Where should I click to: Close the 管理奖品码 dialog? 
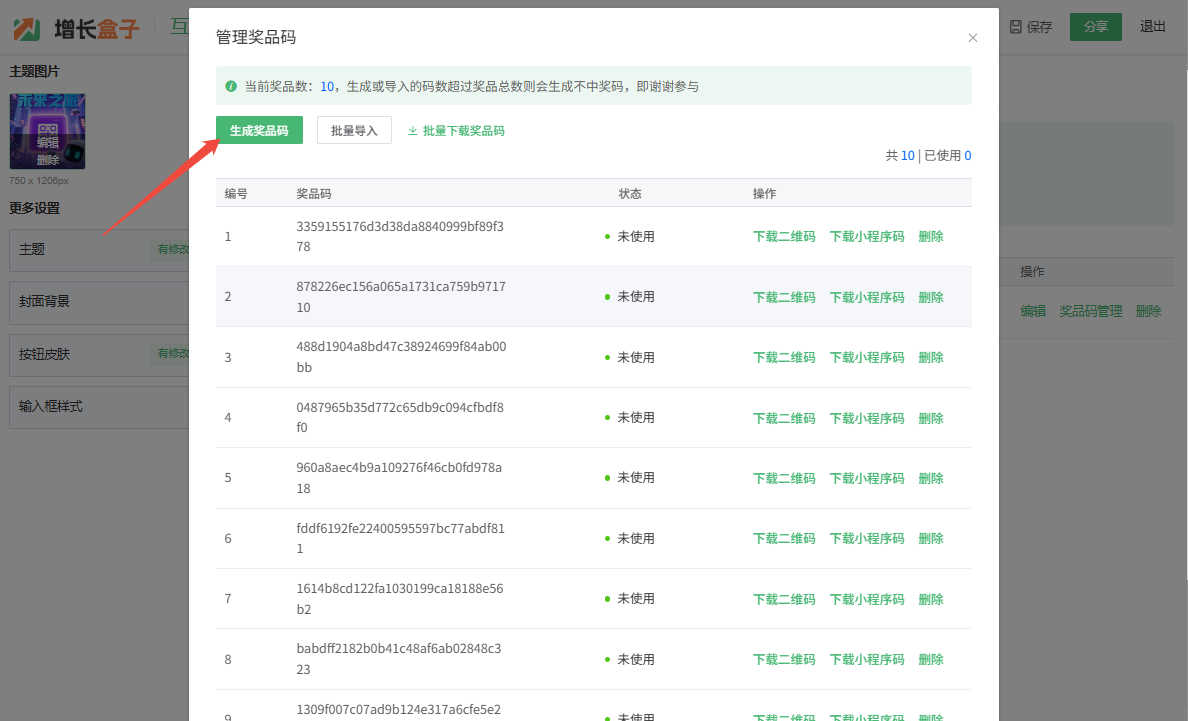coord(972,38)
